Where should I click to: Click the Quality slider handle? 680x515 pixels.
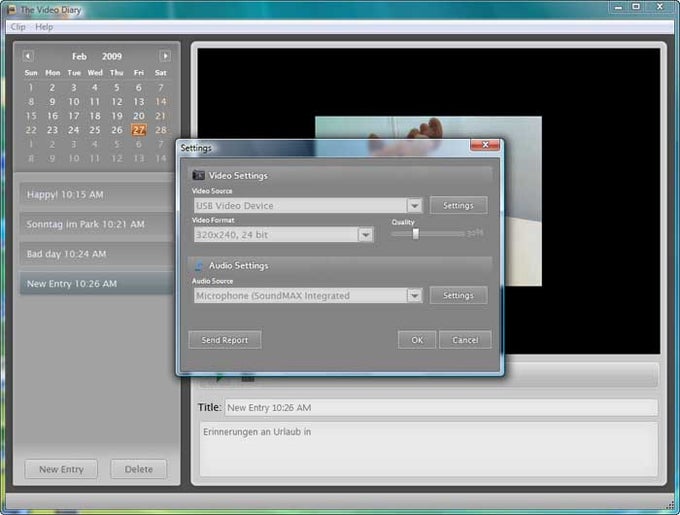click(x=415, y=234)
